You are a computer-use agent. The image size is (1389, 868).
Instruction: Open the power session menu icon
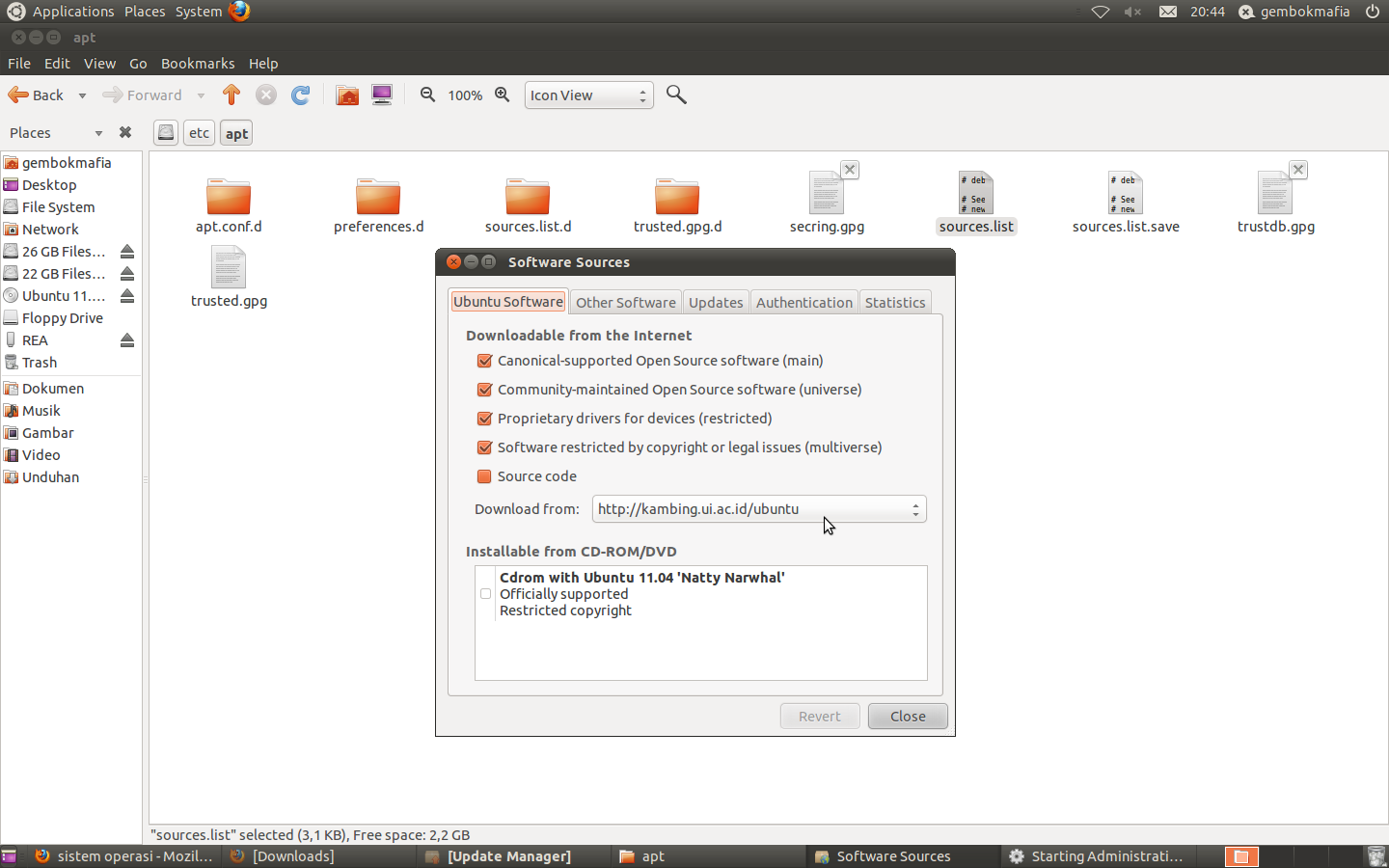click(1373, 12)
